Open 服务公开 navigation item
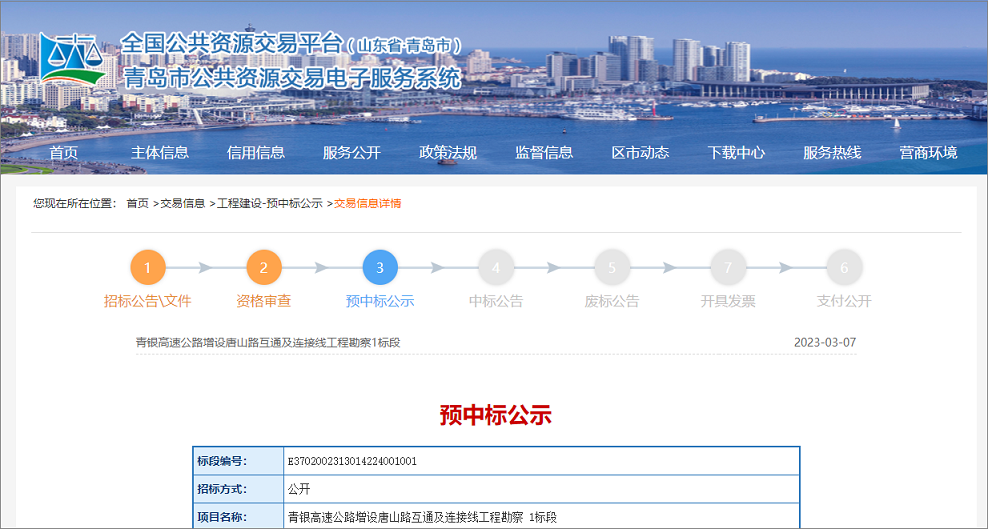This screenshot has width=988, height=529. [352, 153]
